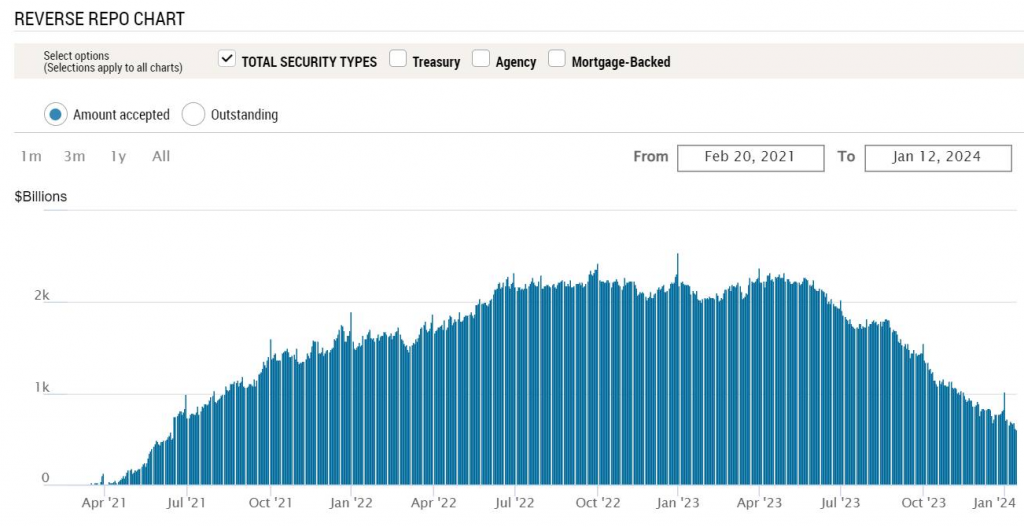The width and height of the screenshot is (1024, 527).
Task: Click the Oct '21 x-axis label
Action: (x=270, y=502)
